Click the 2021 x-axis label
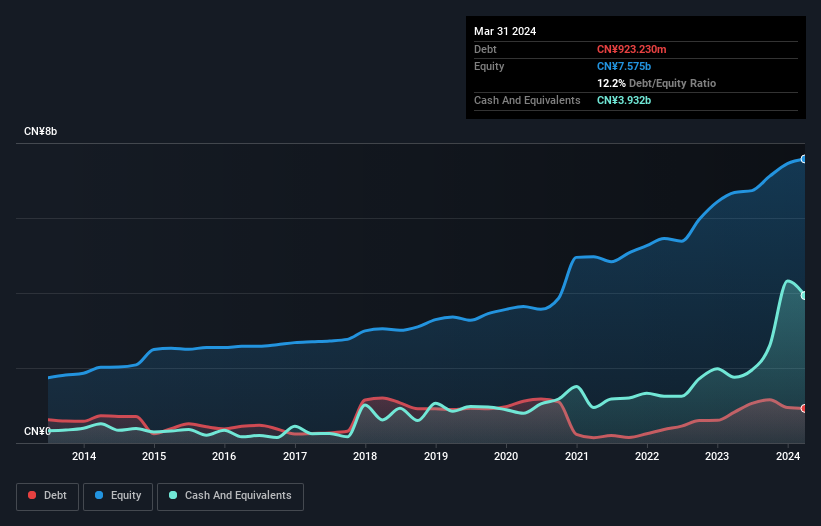 [x=576, y=456]
